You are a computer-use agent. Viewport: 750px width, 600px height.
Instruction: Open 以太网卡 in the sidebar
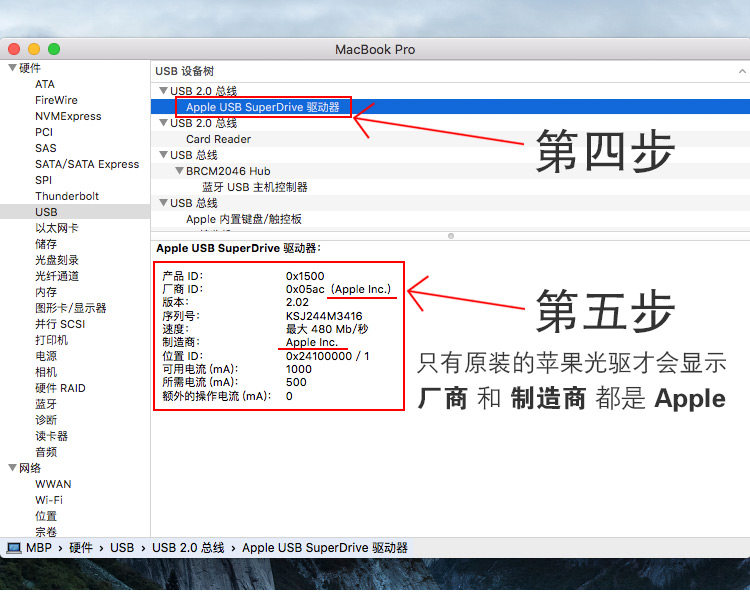click(56, 228)
